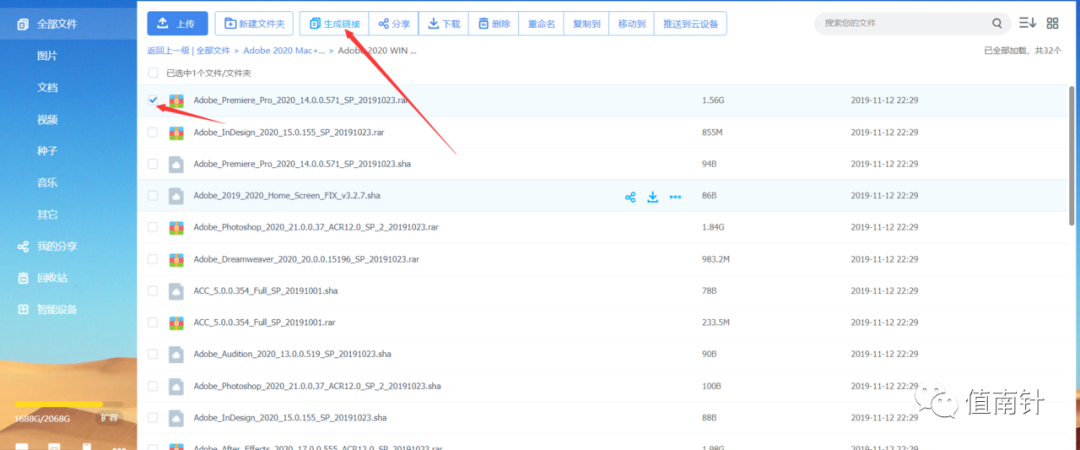Image resolution: width=1080 pixels, height=450 pixels.
Task: Check the Premiere_Pro .sha file checkbox
Action: tap(153, 164)
